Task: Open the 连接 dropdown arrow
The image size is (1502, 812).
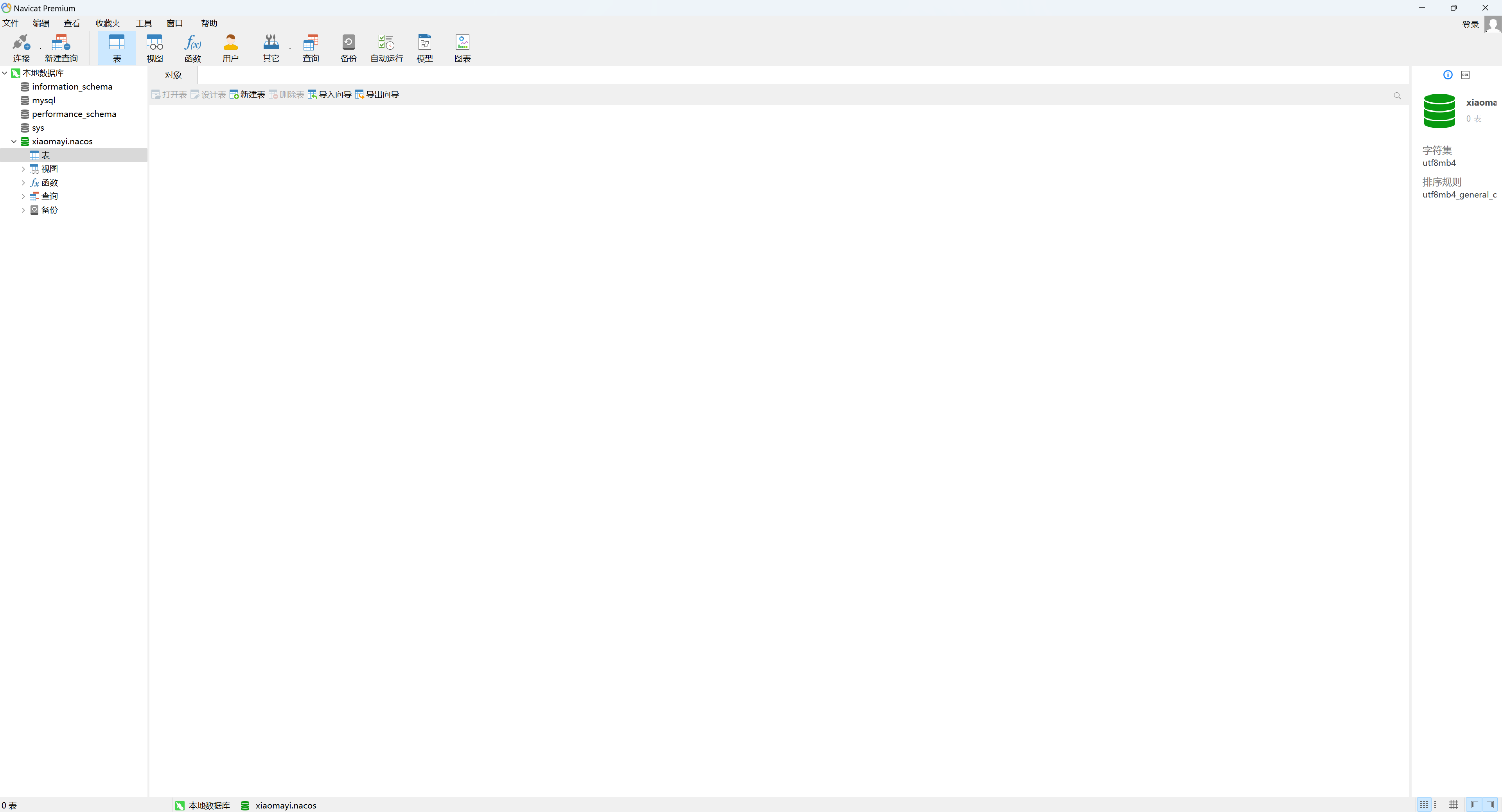Action: tap(40, 48)
